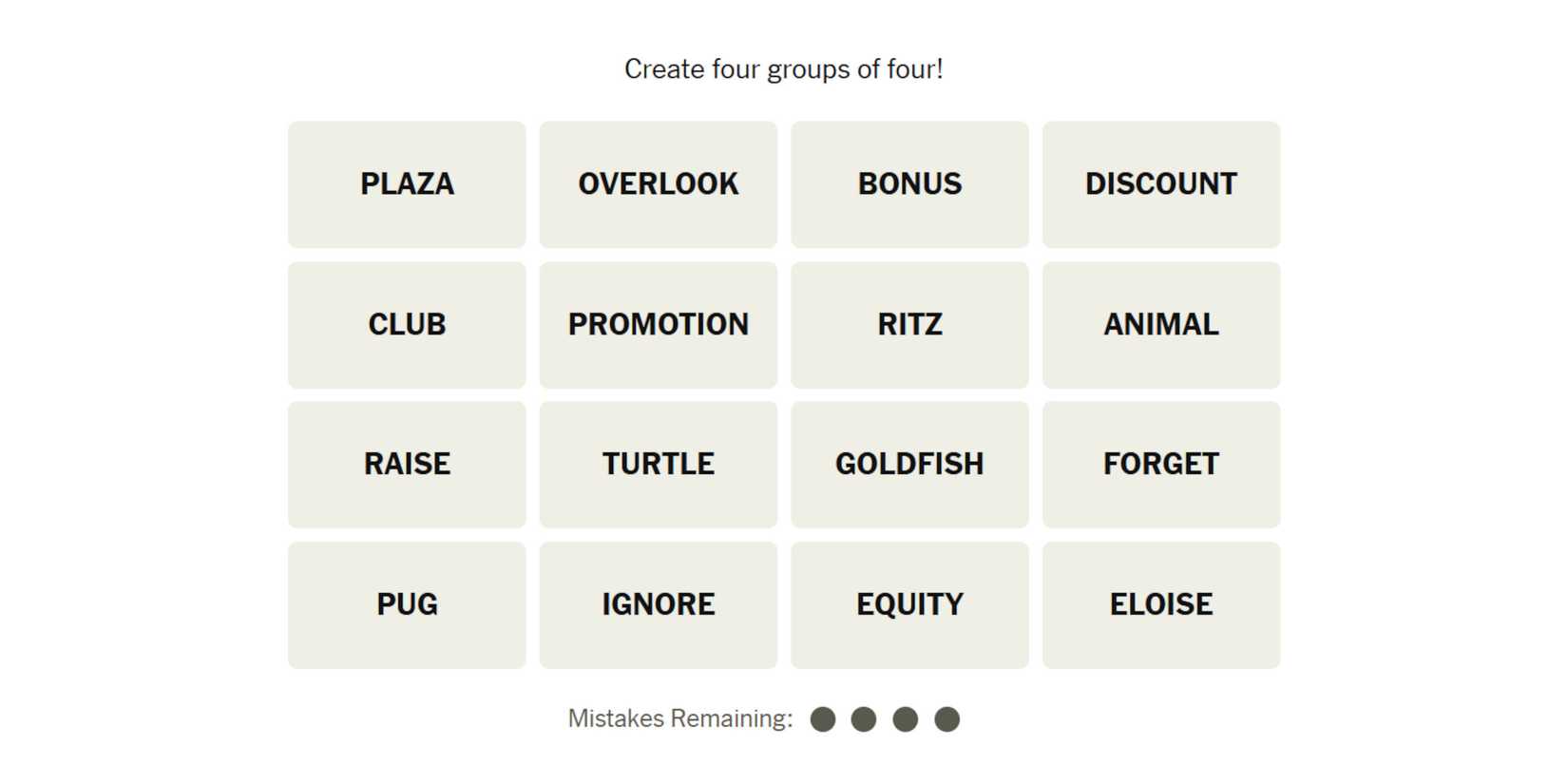Screen dimensions: 1568x784
Task: Click the ANIMAL tile
Action: [1160, 325]
